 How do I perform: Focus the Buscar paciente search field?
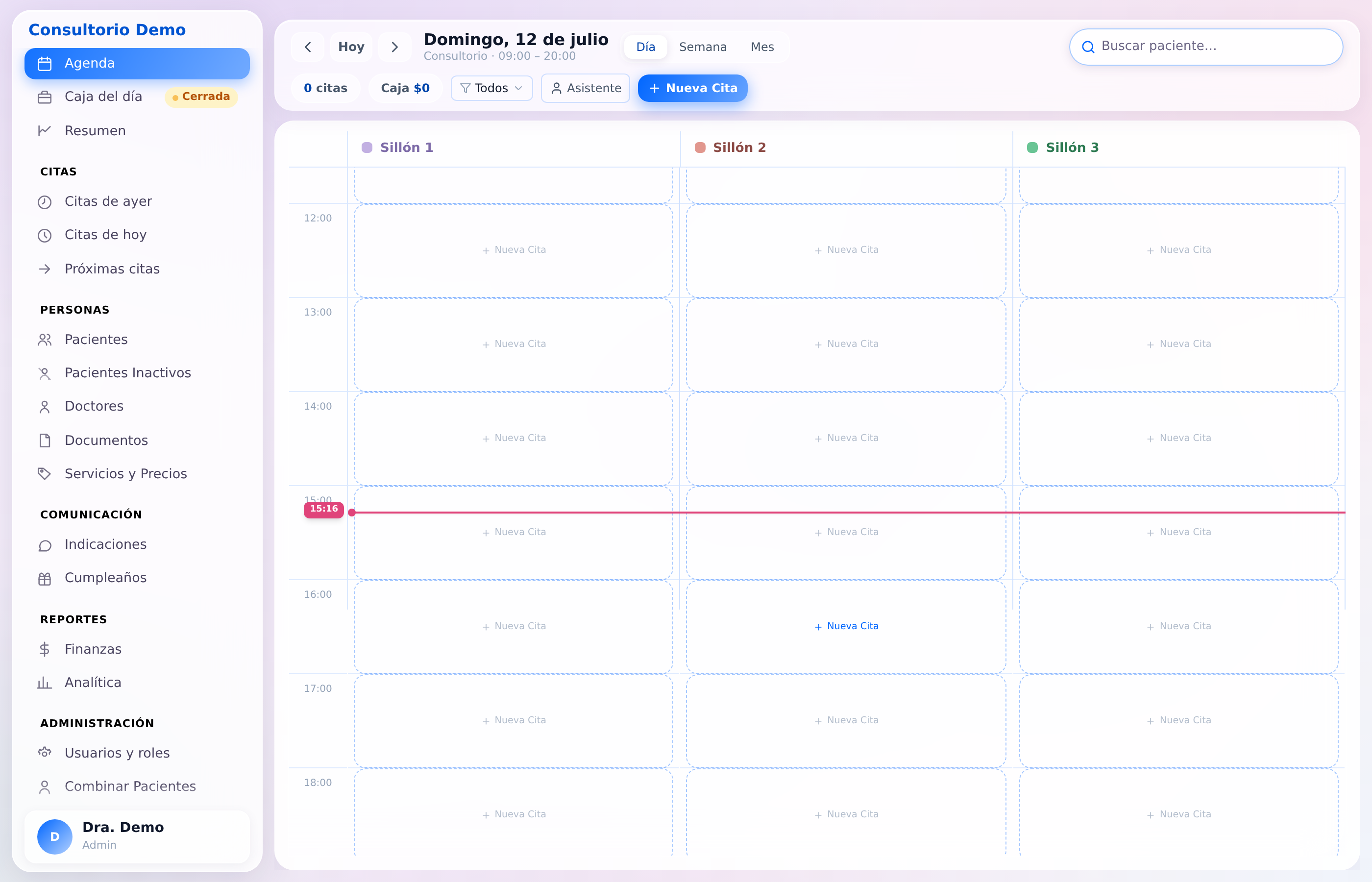pos(1206,47)
